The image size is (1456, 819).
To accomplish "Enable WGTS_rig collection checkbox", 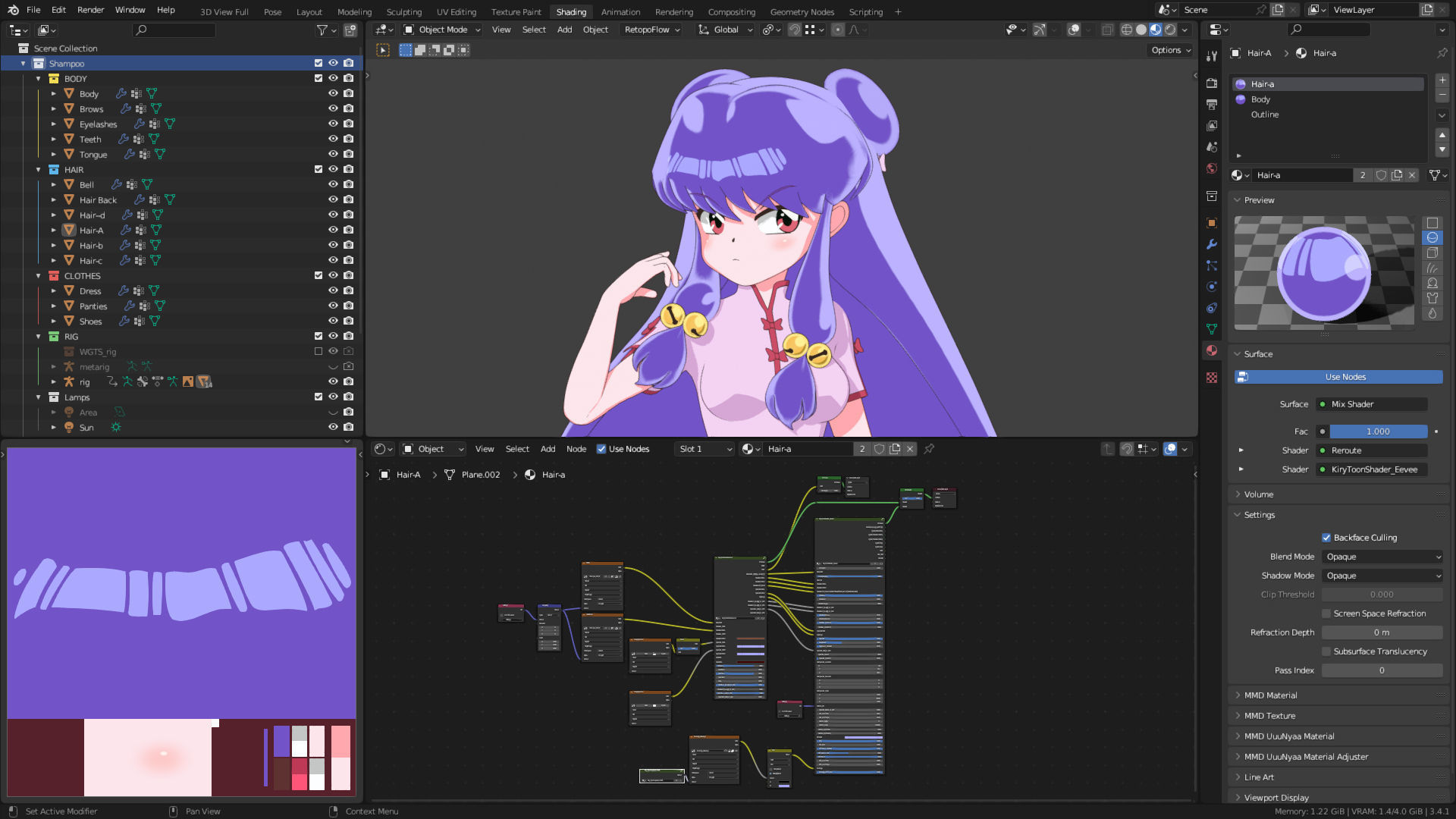I will click(318, 351).
